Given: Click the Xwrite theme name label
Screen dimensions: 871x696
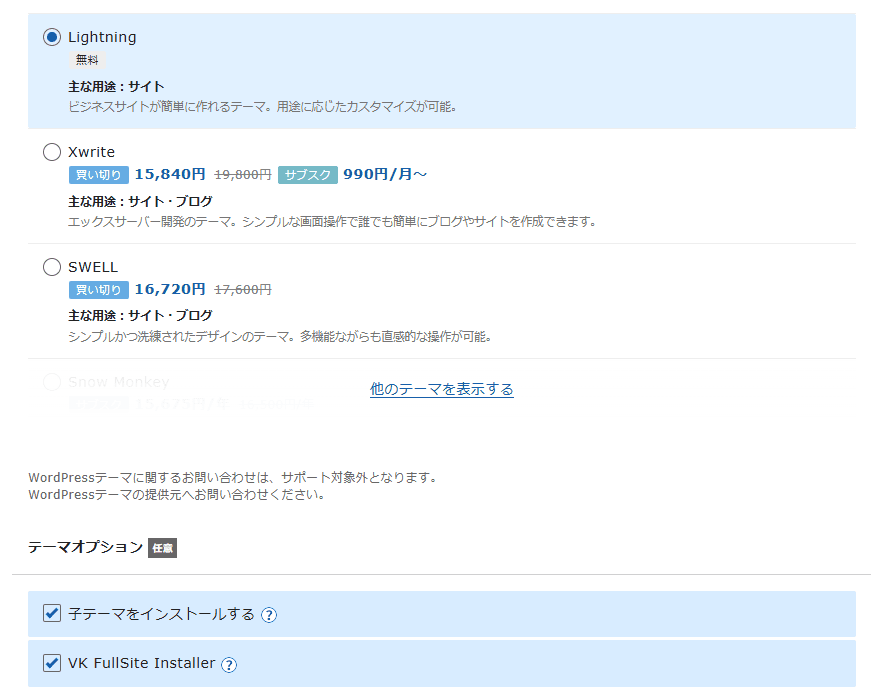Looking at the screenshot, I should (92, 152).
